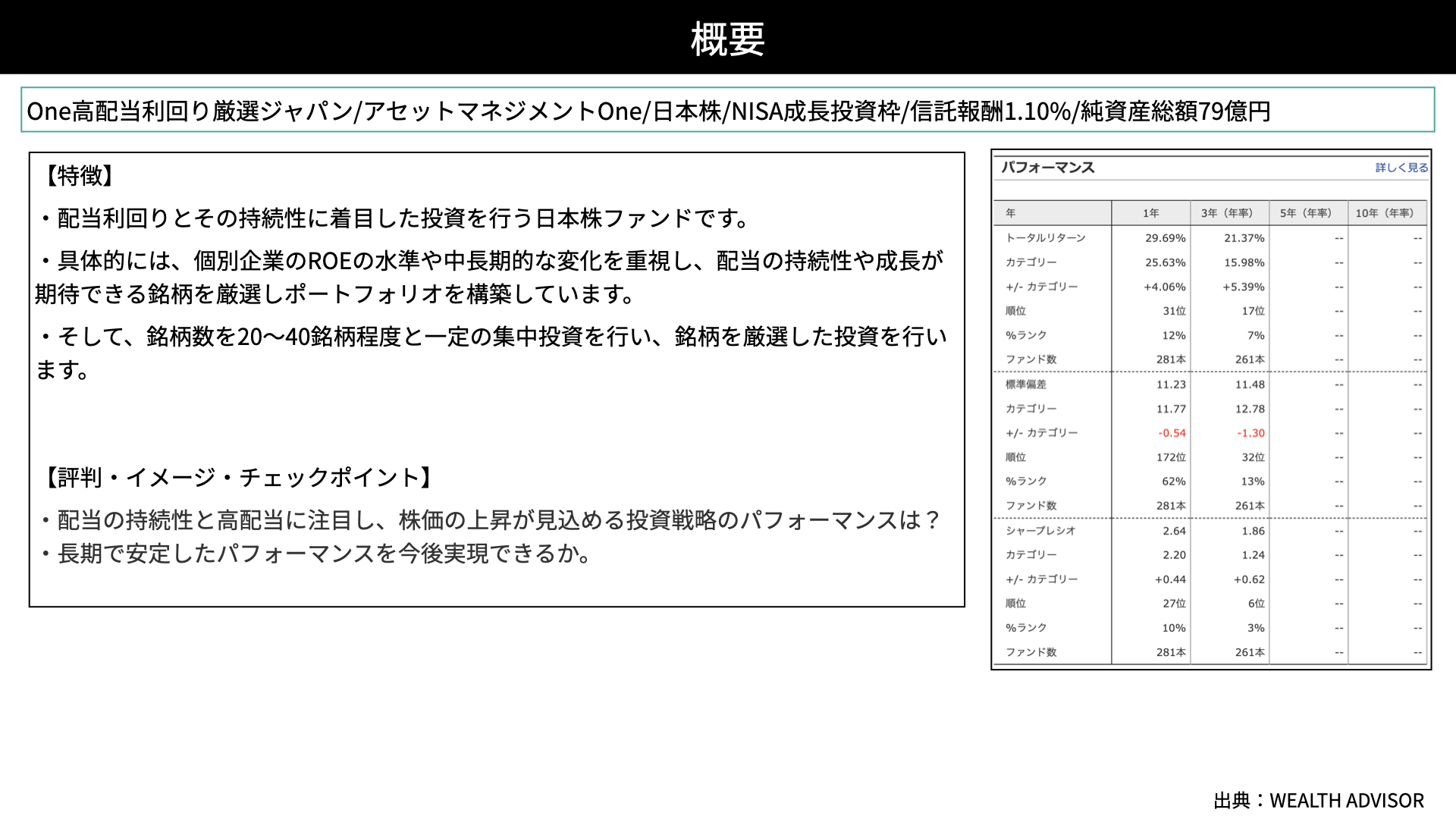Screen dimensions: 1456x819
Task: Select the 3年（年率） column header
Action: [1227, 213]
